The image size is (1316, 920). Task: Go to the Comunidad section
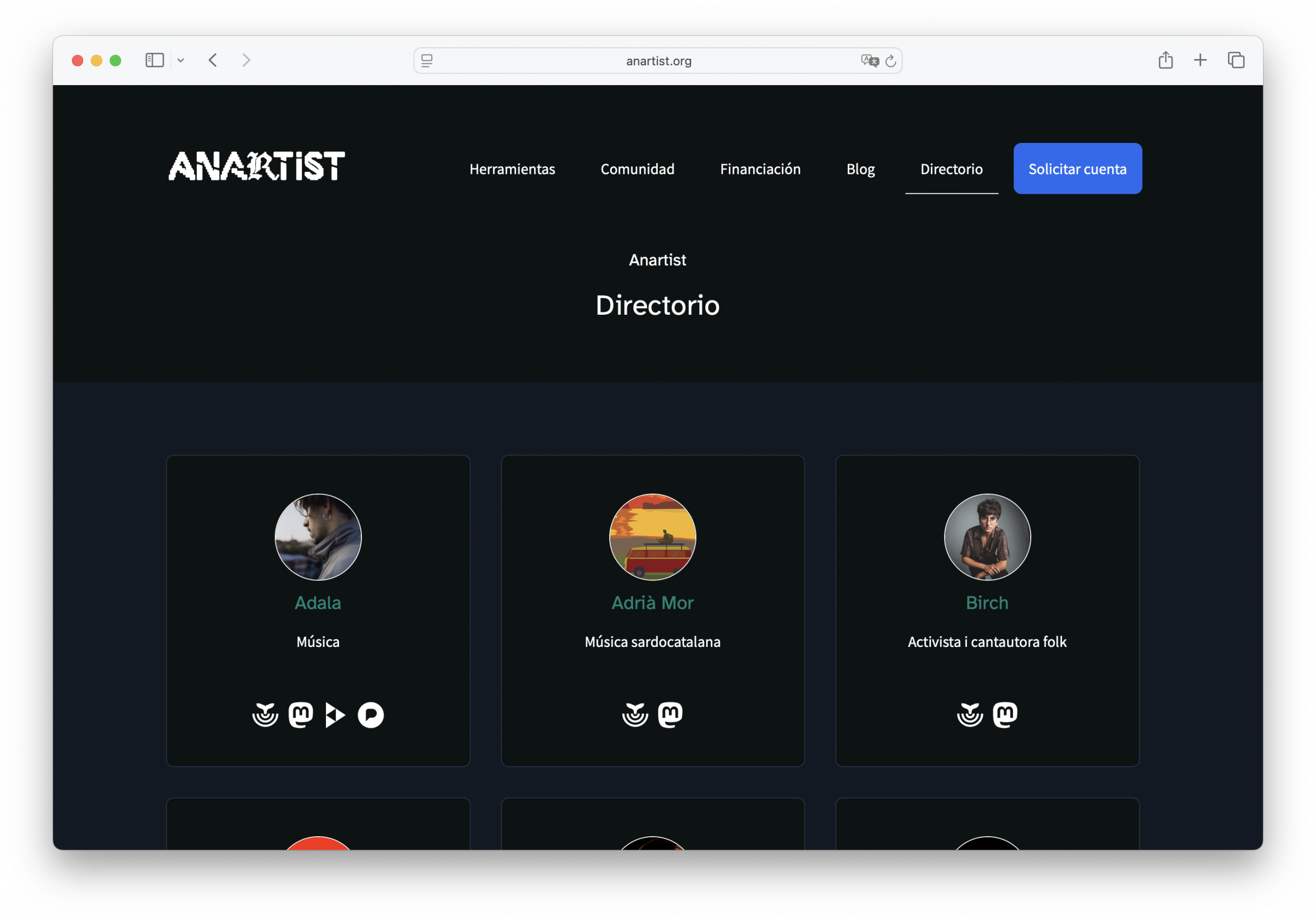tap(637, 169)
